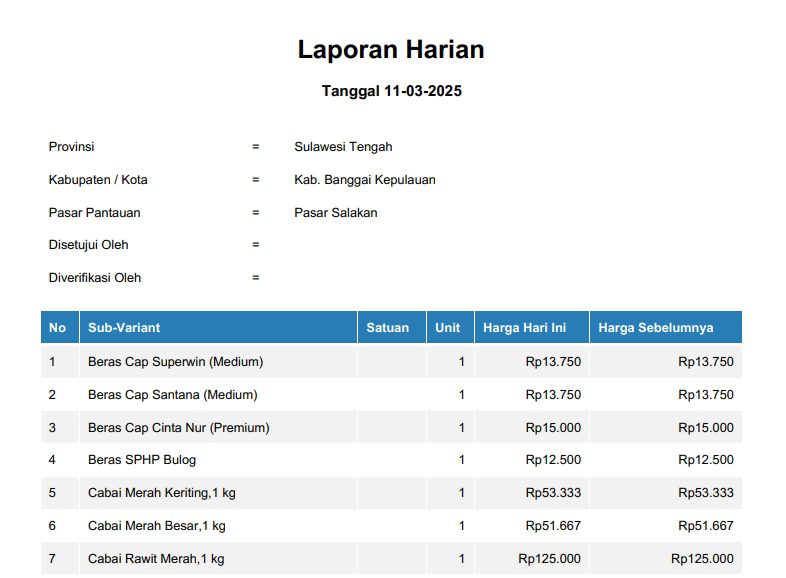Image resolution: width=786 pixels, height=578 pixels.
Task: Click the 'Pasar Salakan' value
Action: coord(336,213)
